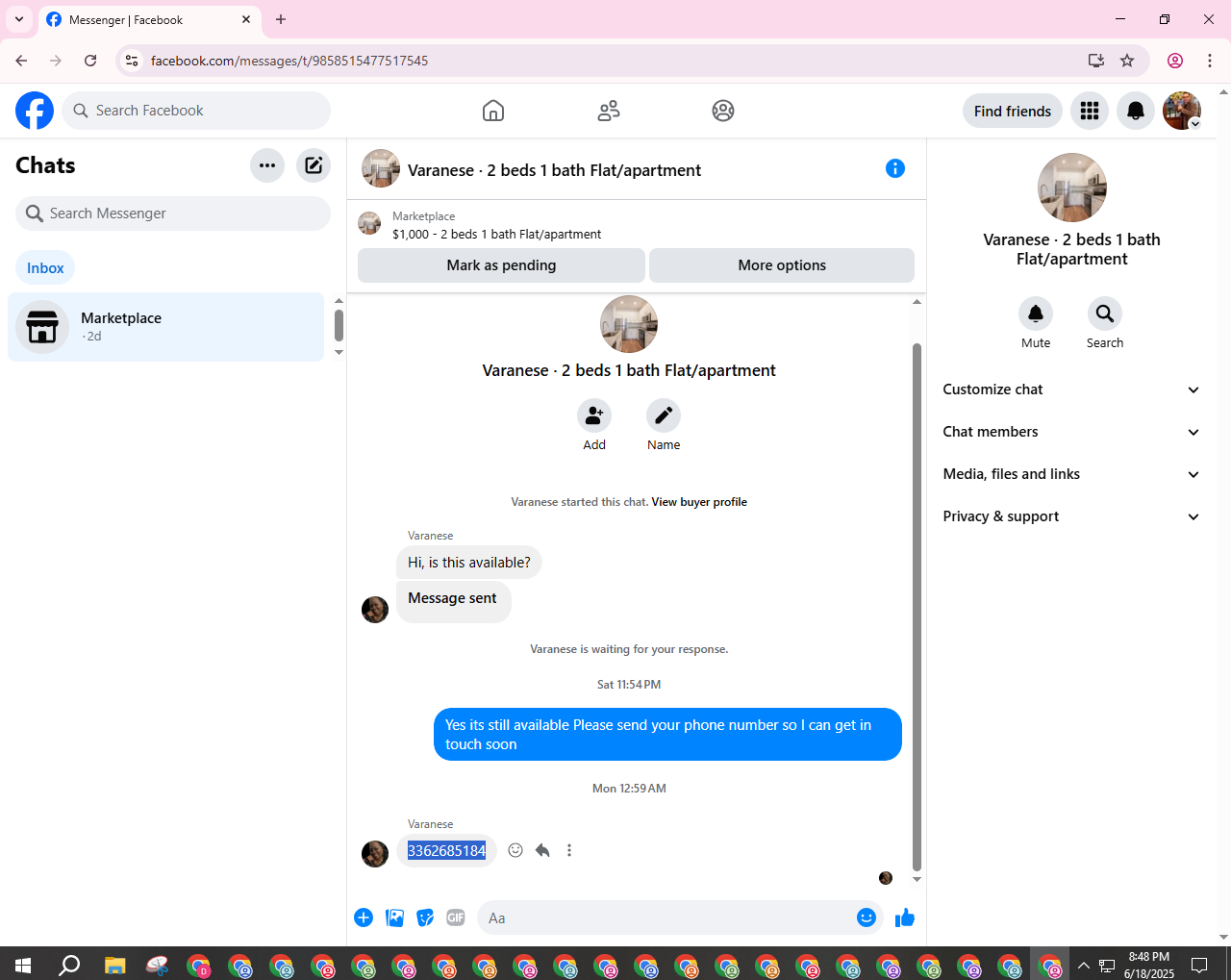
Task: Go to Facebook Home icon
Action: tap(493, 111)
